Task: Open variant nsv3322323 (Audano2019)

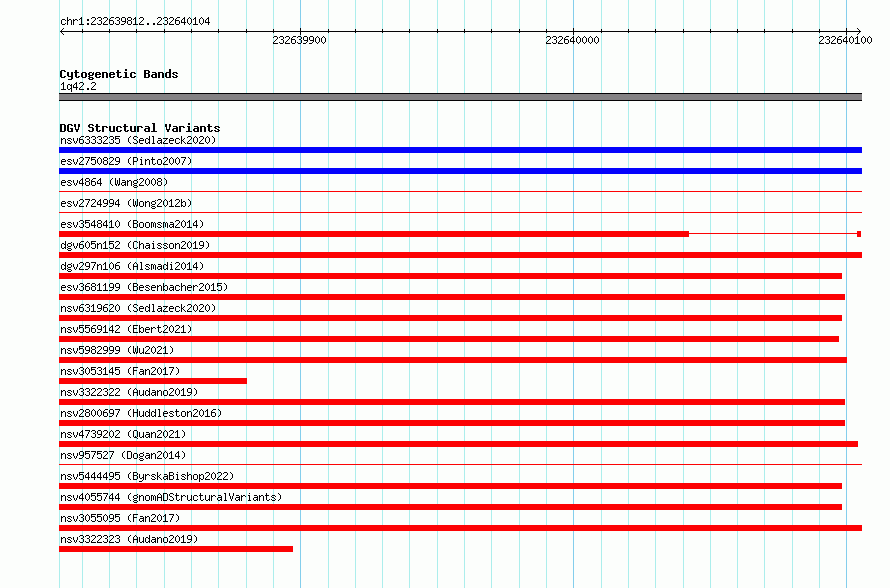Action: point(129,539)
